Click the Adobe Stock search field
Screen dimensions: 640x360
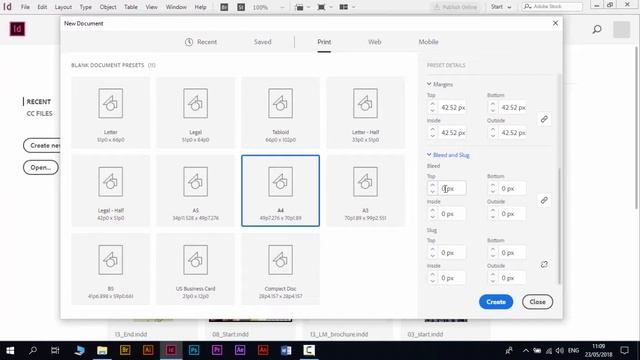pyautogui.click(x=552, y=7)
